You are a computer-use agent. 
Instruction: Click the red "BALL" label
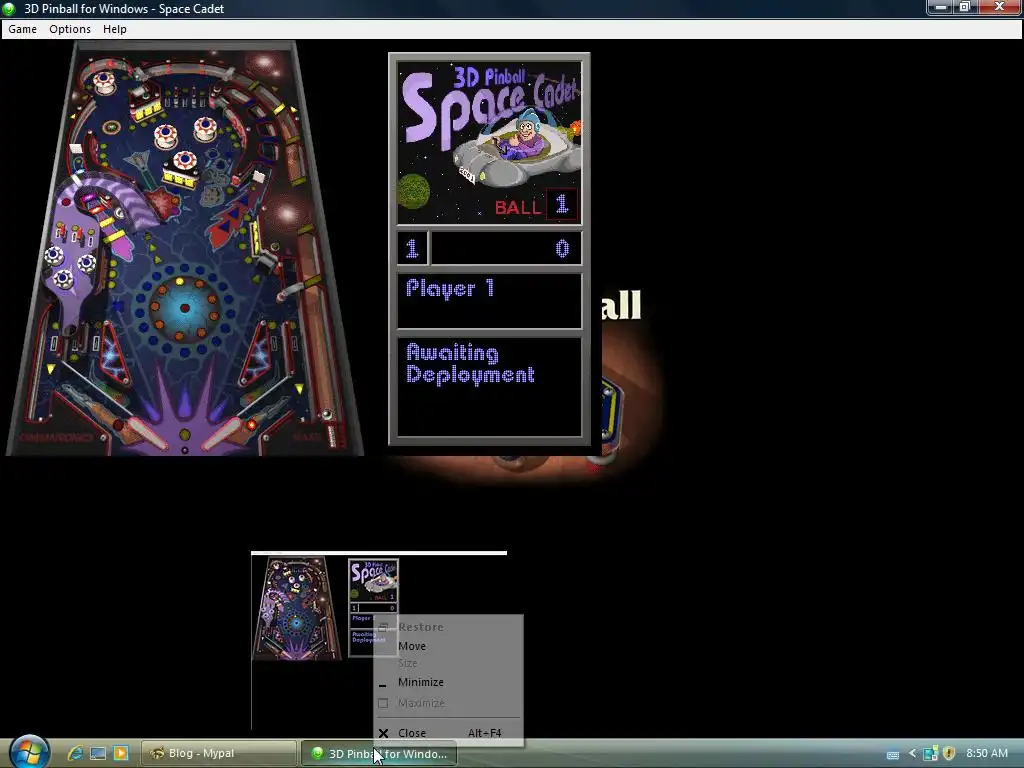tap(519, 208)
